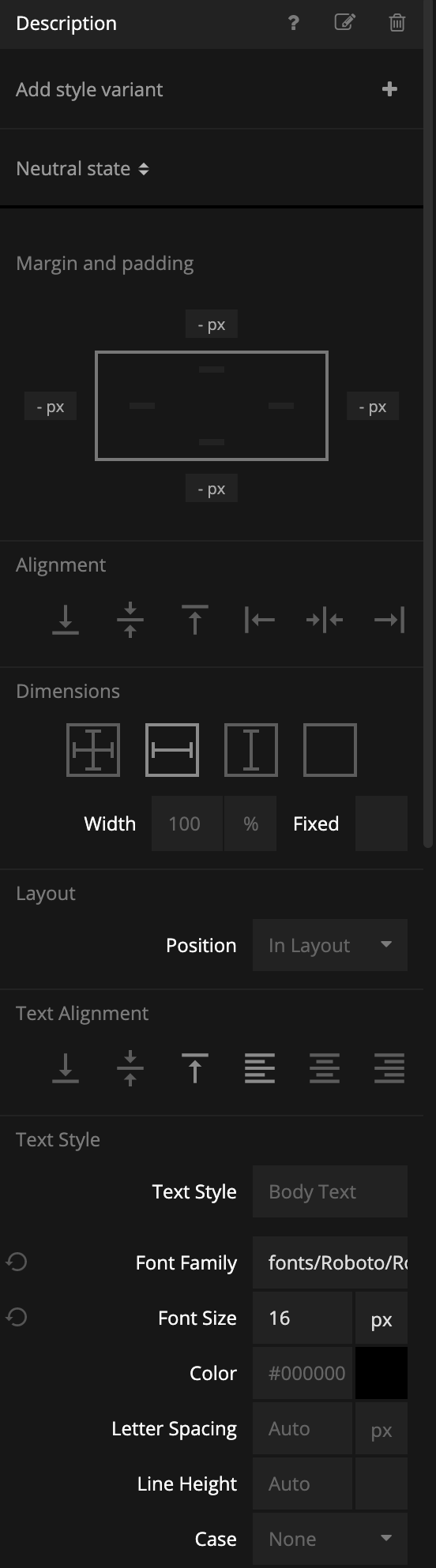Open the black text color swatch
Image resolution: width=436 pixels, height=1568 pixels.
pyautogui.click(x=381, y=1373)
